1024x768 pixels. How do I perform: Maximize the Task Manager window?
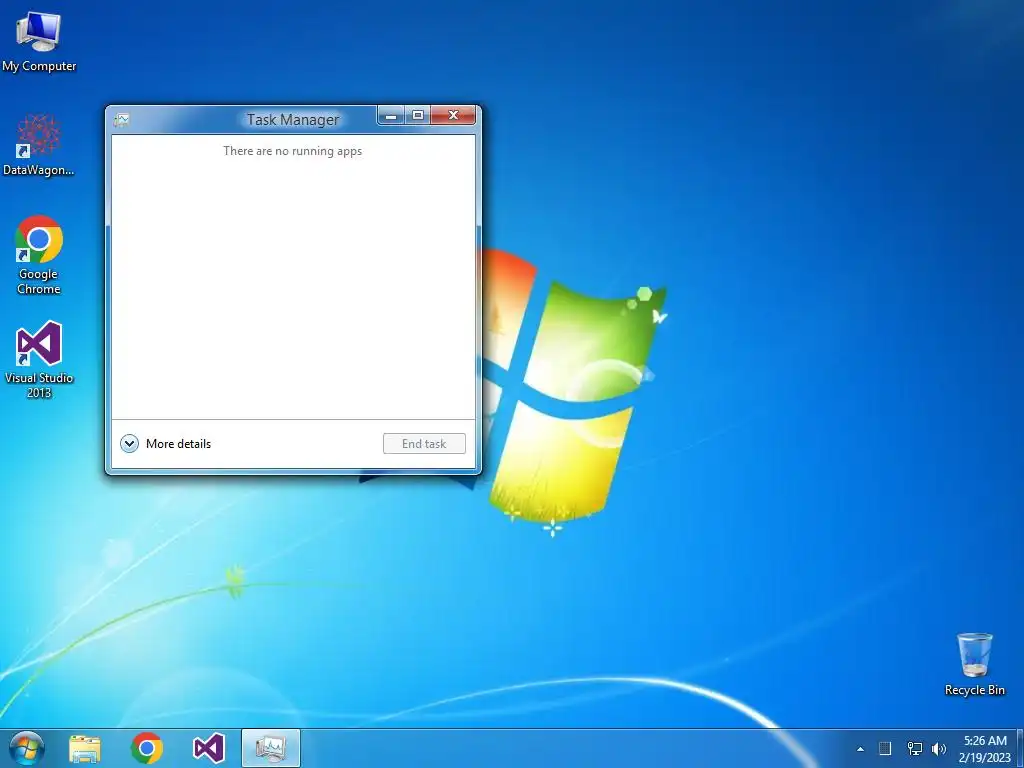[418, 116]
